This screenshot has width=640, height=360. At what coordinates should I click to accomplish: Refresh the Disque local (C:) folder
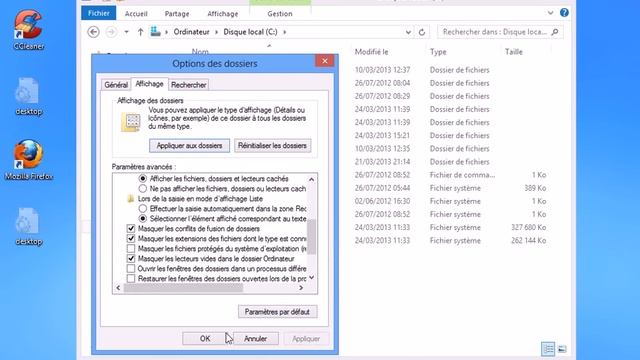tap(422, 32)
